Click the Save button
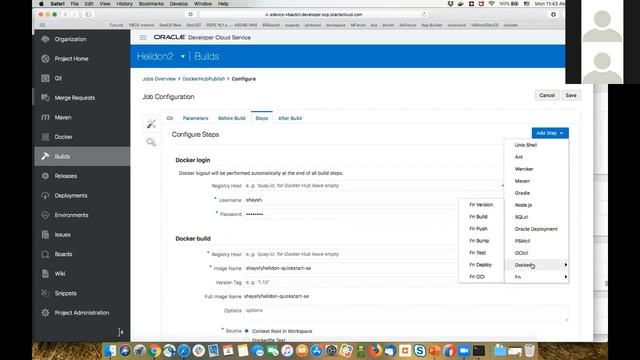The height and width of the screenshot is (360, 640). pos(571,96)
